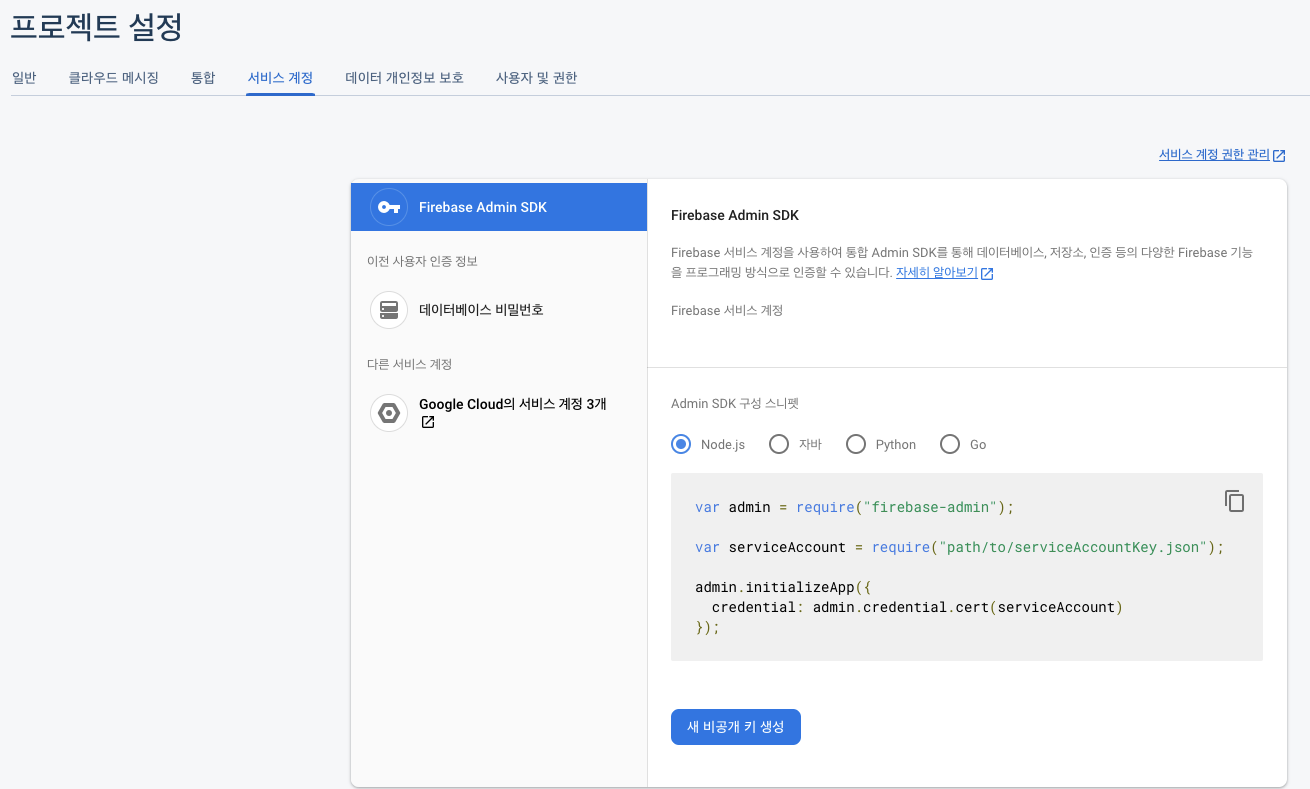Select Firebase Admin SDK in the sidebar
The width and height of the screenshot is (1310, 789).
coord(499,207)
